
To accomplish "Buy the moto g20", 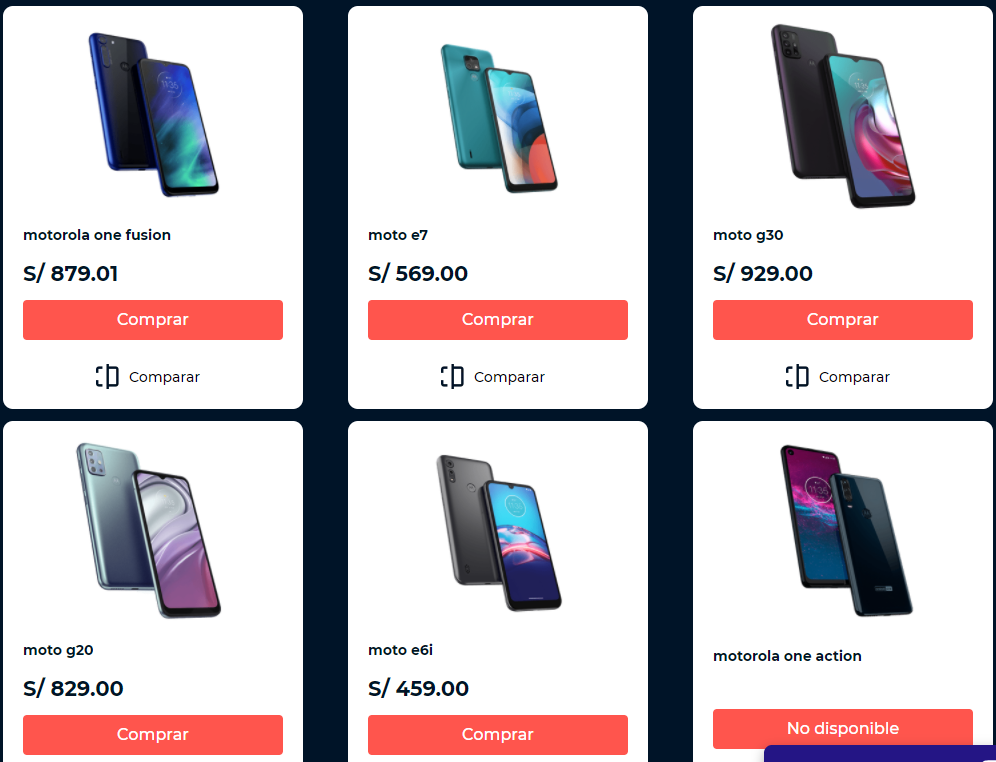I will click(x=153, y=735).
